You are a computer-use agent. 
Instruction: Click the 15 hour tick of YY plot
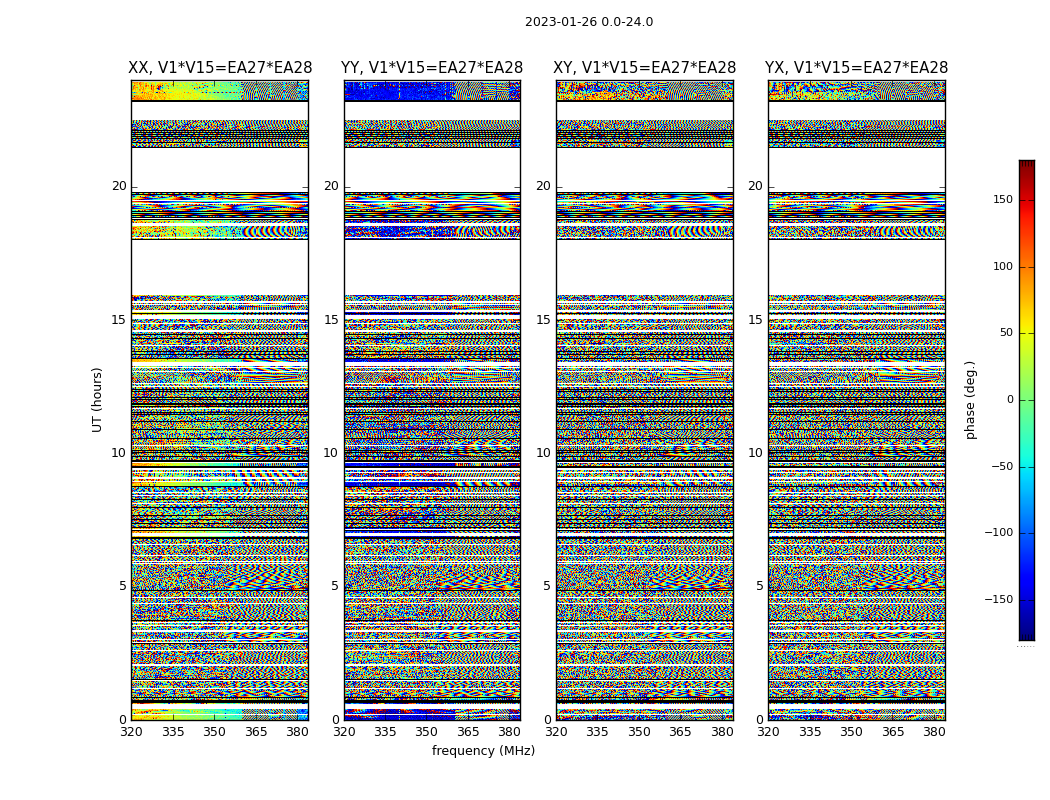pyautogui.click(x=331, y=320)
